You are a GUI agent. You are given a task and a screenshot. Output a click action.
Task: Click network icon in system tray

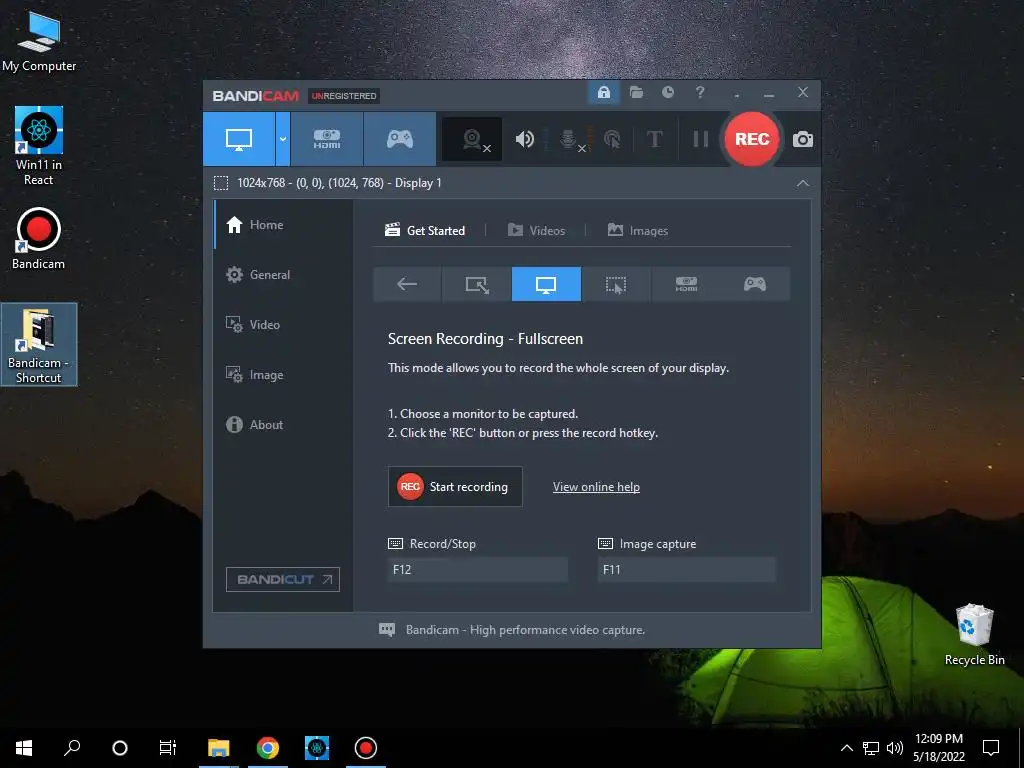[x=871, y=748]
